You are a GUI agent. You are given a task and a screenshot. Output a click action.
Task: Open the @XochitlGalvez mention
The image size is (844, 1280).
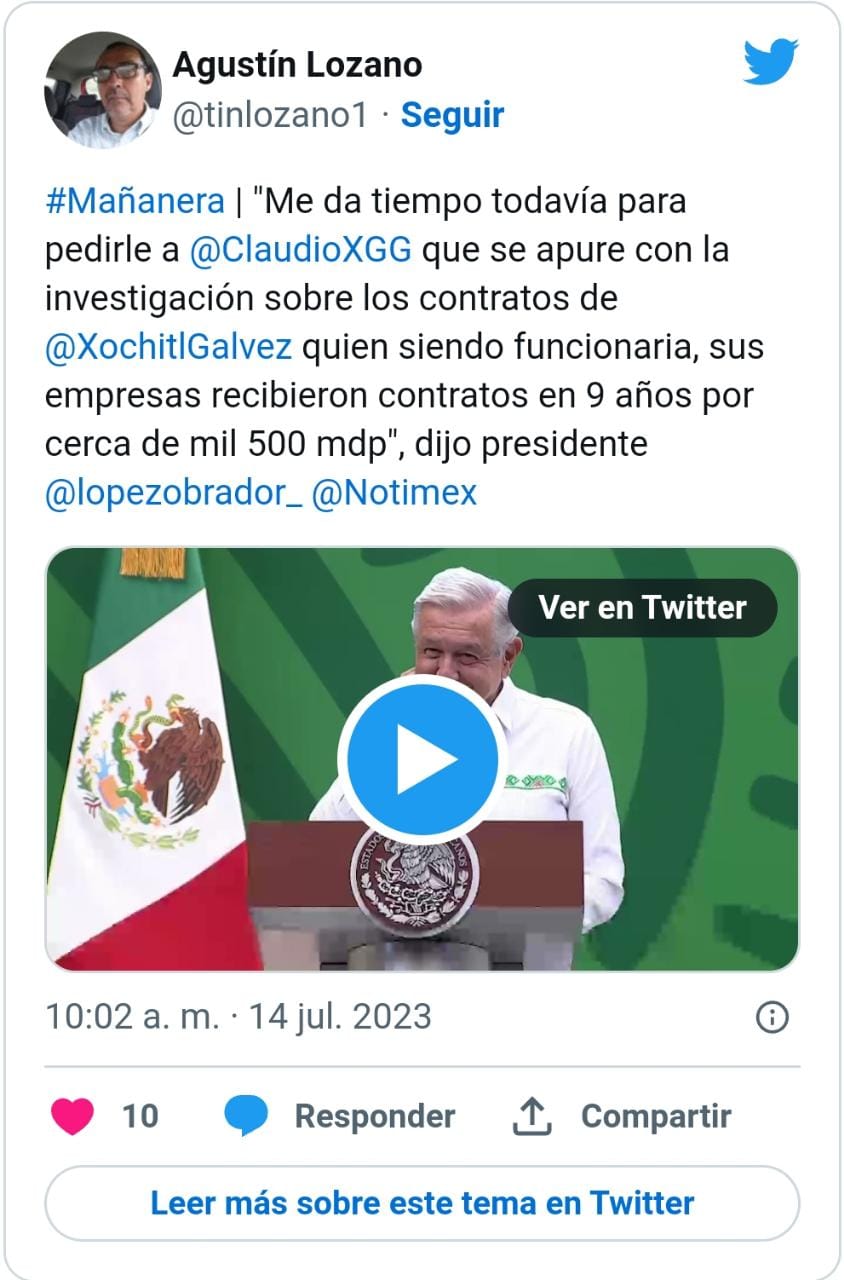point(168,347)
